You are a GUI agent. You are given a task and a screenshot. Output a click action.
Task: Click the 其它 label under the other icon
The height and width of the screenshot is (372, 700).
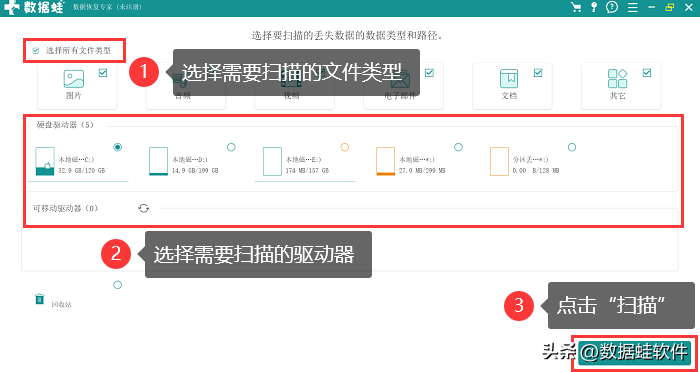pyautogui.click(x=617, y=96)
